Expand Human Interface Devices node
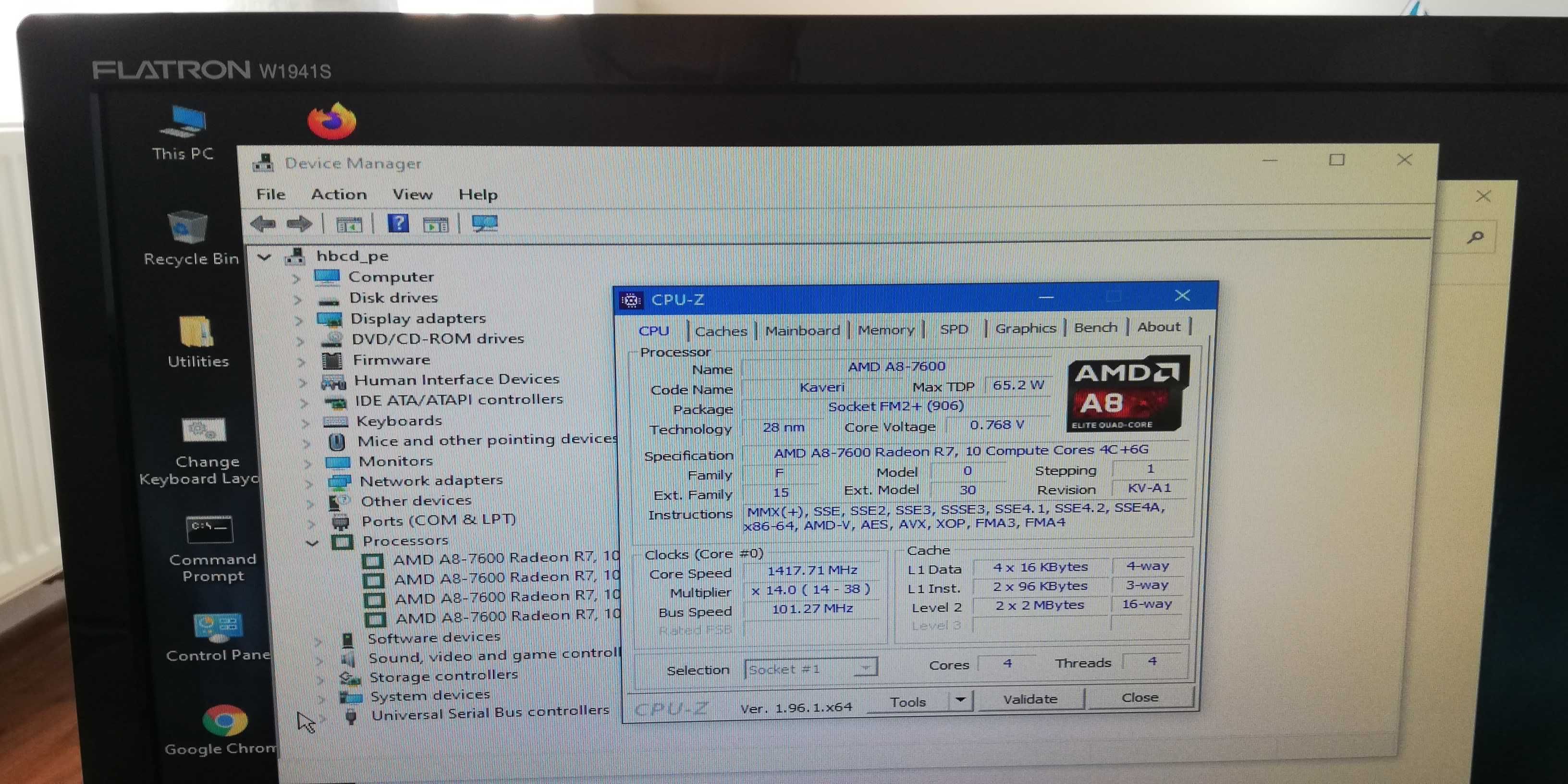 (x=303, y=382)
